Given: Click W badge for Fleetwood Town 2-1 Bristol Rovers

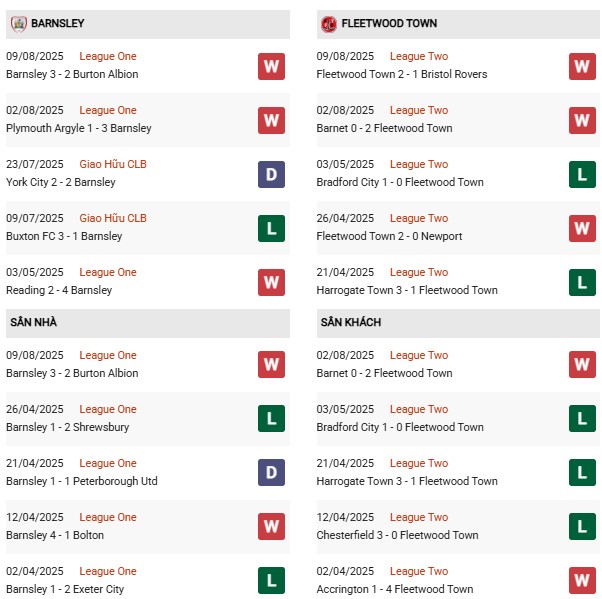Looking at the screenshot, I should click(x=582, y=66).
